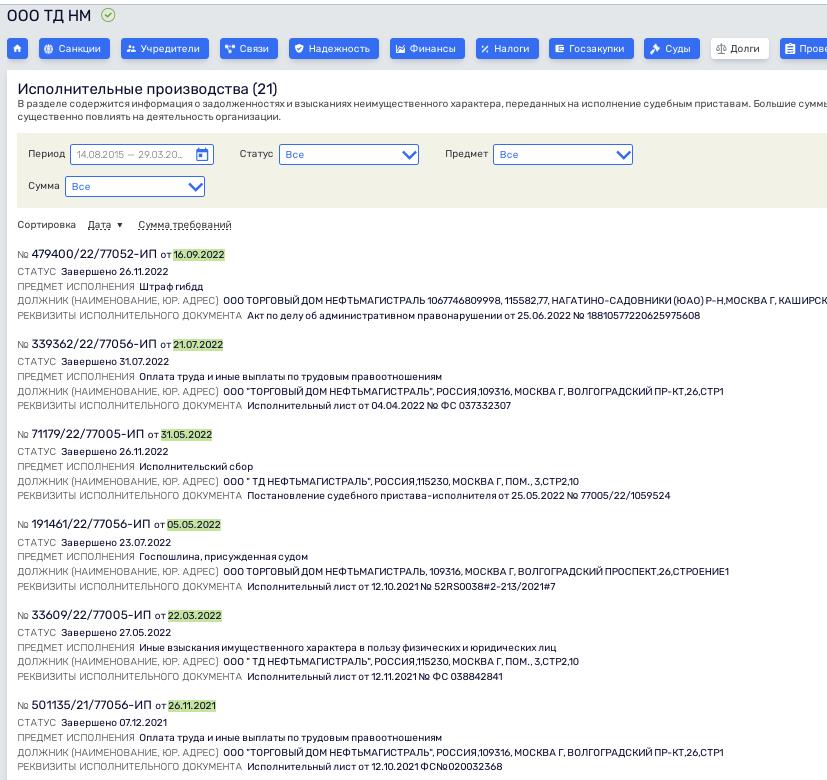Click the Период date range field
This screenshot has width=827, height=780.
click(142, 155)
